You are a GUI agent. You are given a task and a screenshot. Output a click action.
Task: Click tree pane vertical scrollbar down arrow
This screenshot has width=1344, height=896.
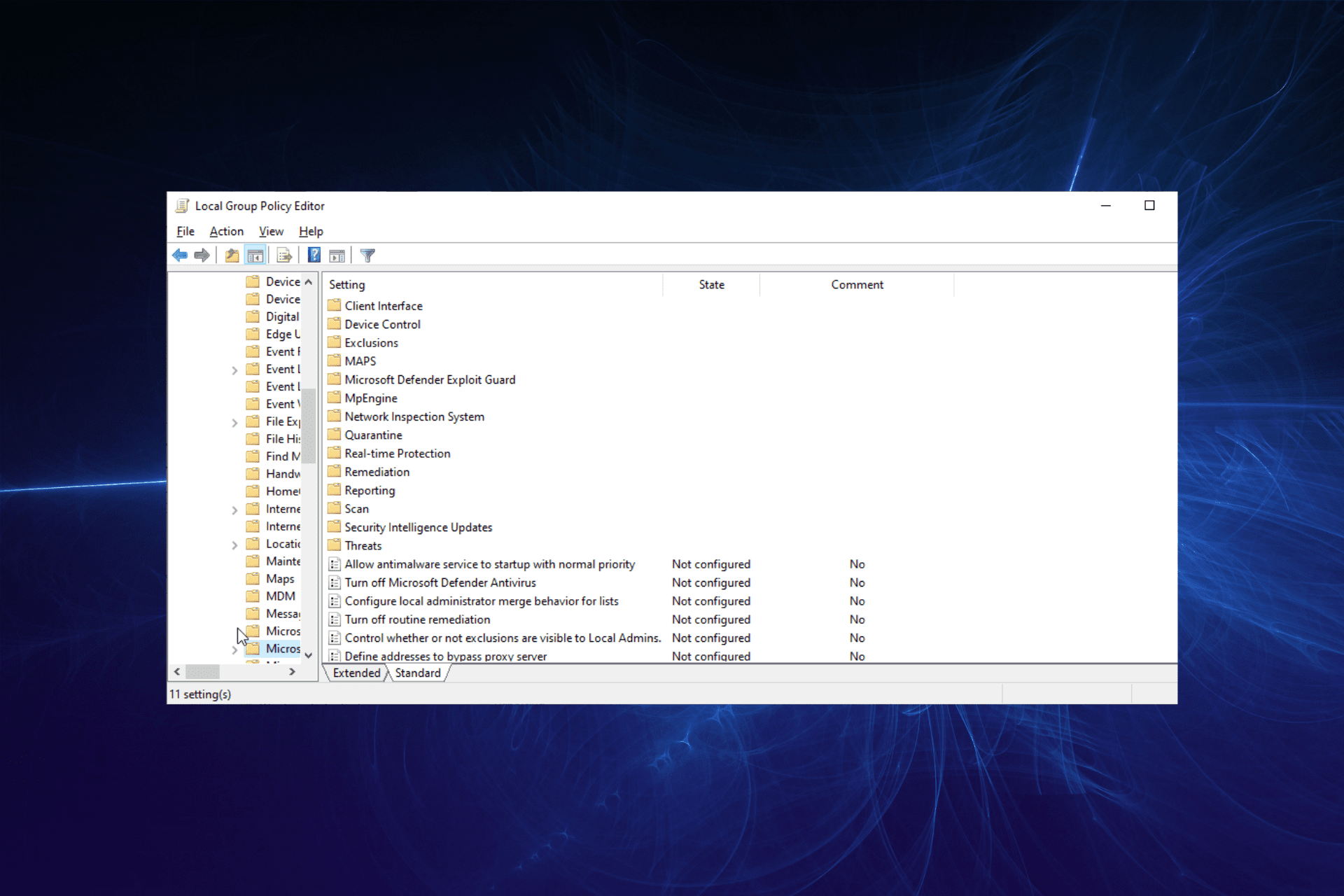click(309, 655)
